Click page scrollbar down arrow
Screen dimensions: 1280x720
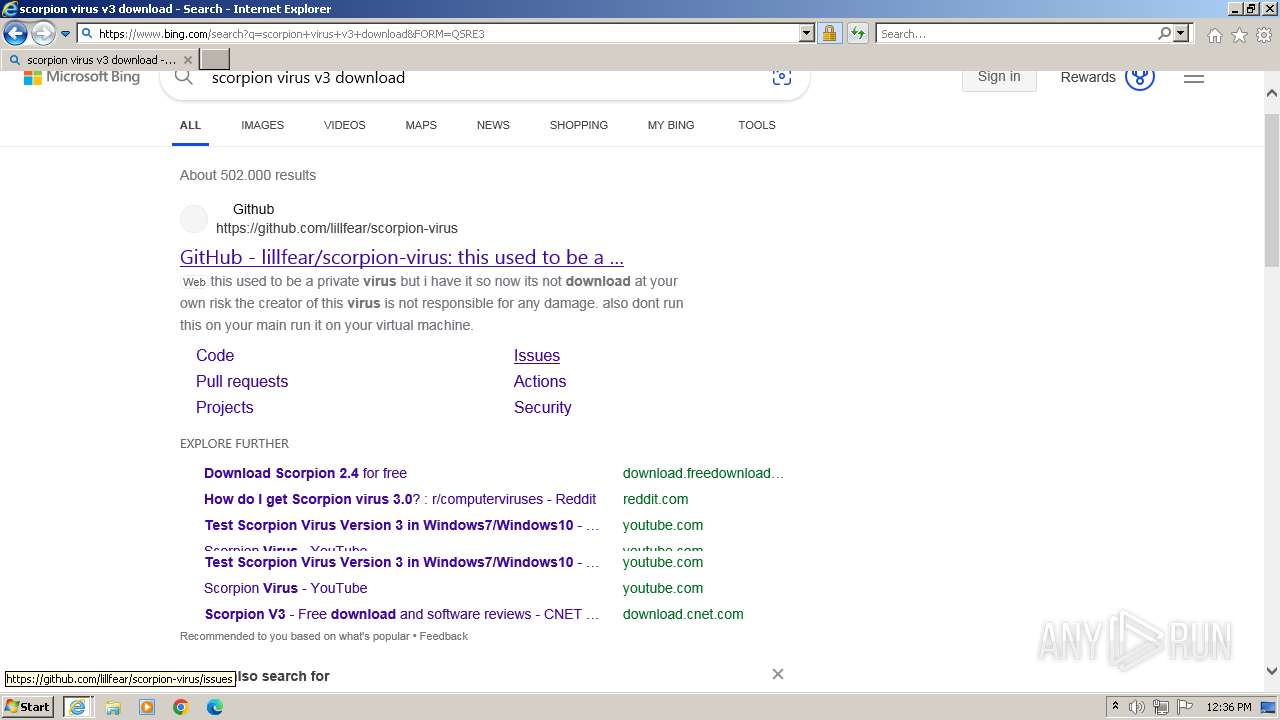(x=1272, y=672)
